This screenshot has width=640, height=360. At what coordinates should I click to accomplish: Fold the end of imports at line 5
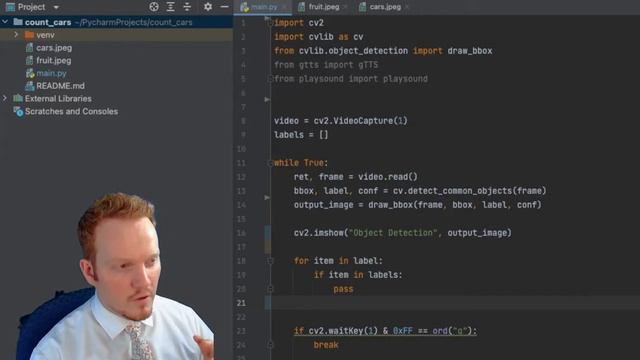270,79
